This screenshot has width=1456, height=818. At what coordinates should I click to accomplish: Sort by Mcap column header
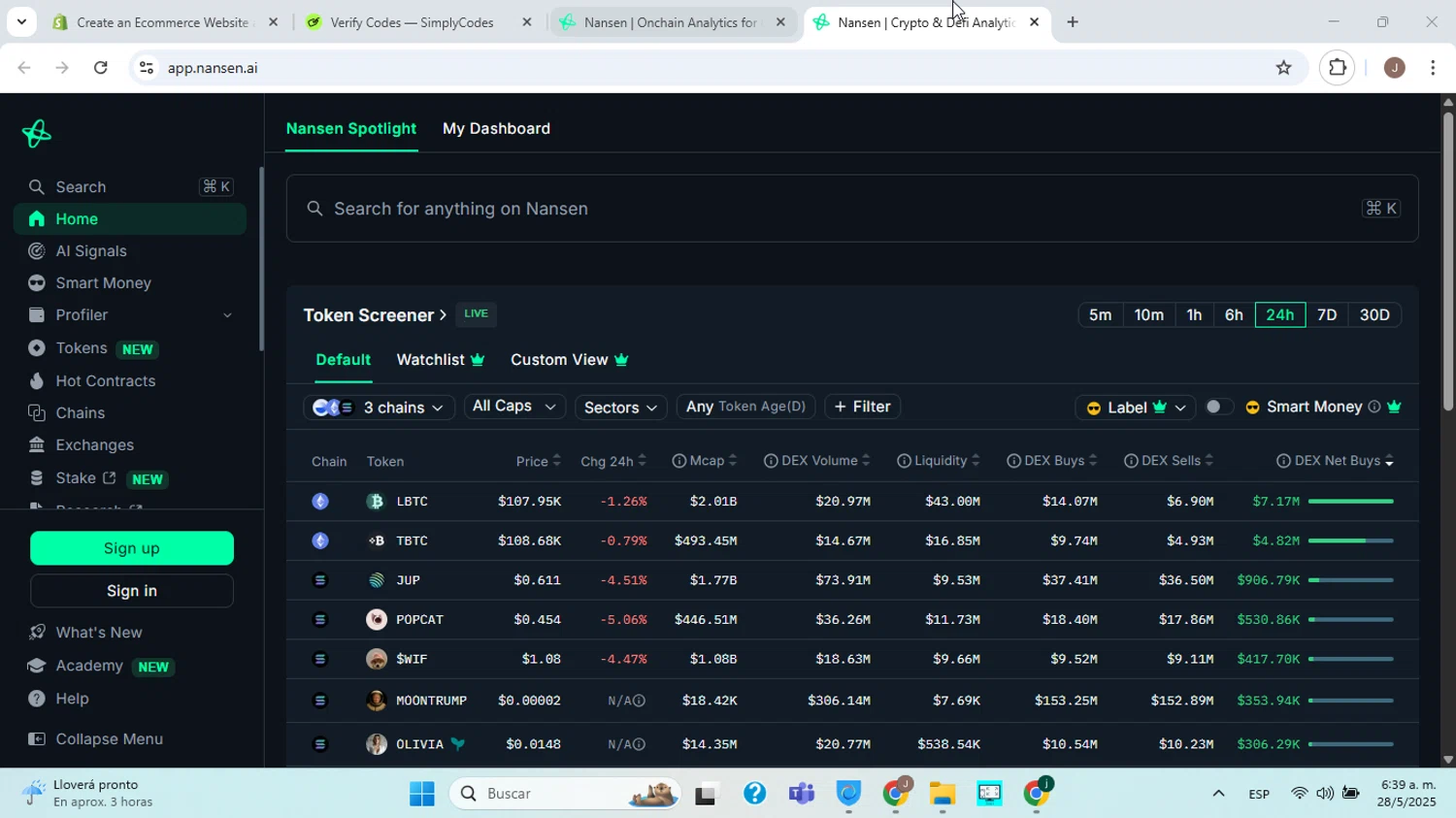705,461
